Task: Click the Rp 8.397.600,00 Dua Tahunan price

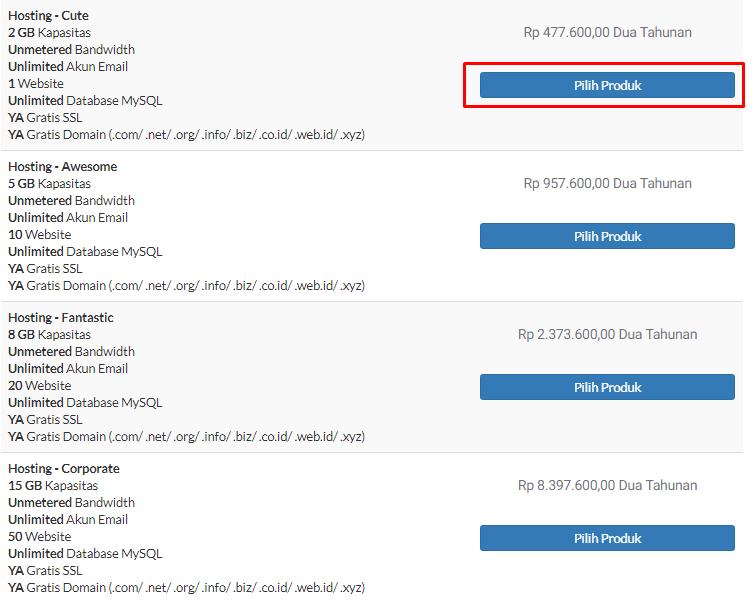Action: coord(607,485)
